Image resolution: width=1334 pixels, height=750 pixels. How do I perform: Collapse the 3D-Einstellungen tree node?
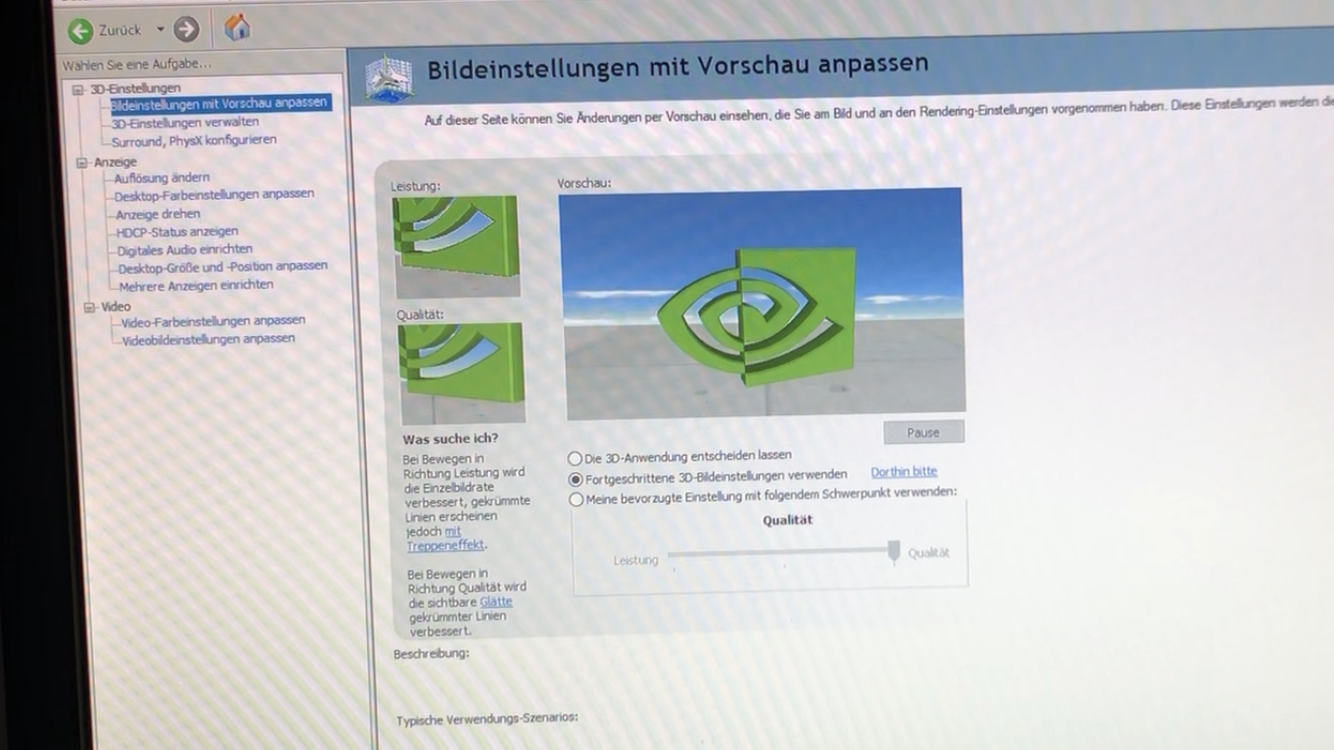pos(78,89)
